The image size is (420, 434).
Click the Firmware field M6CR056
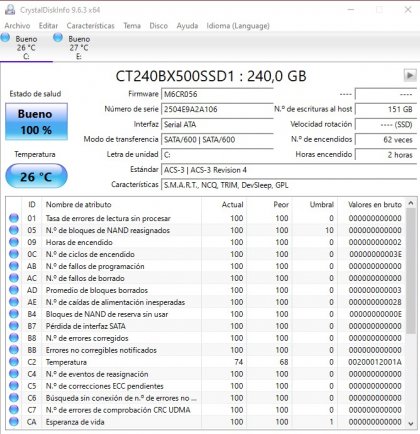pyautogui.click(x=217, y=94)
